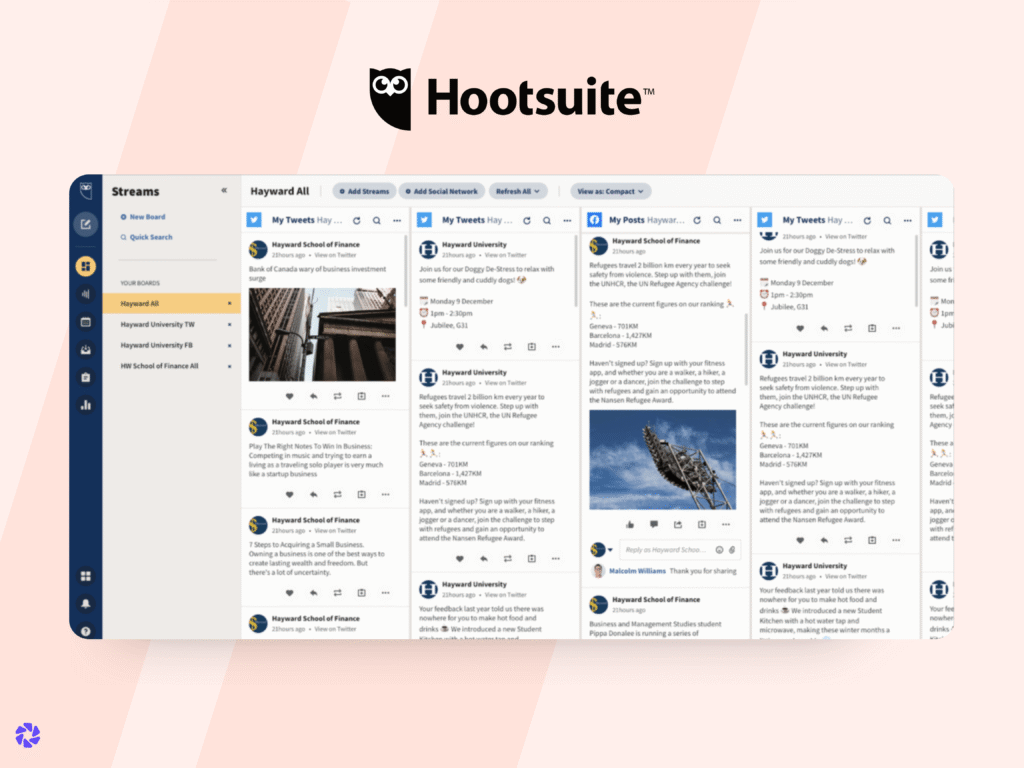
Task: Open the View as Compact dropdown
Action: [610, 191]
